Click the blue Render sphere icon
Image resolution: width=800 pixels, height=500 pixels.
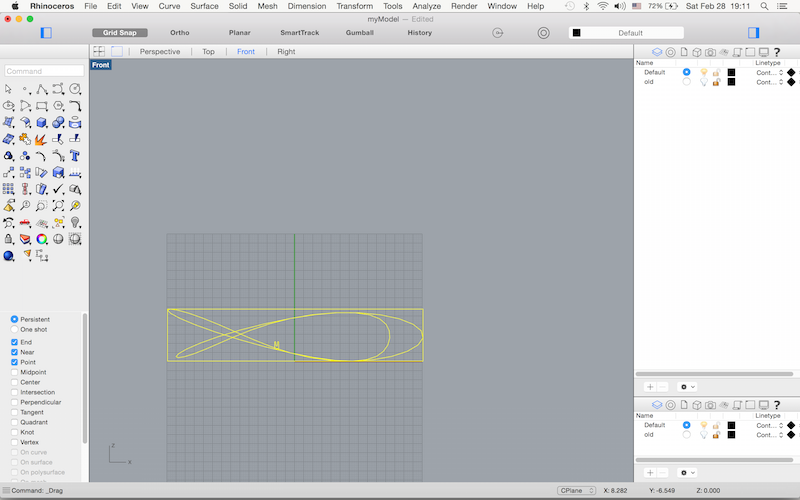point(8,256)
